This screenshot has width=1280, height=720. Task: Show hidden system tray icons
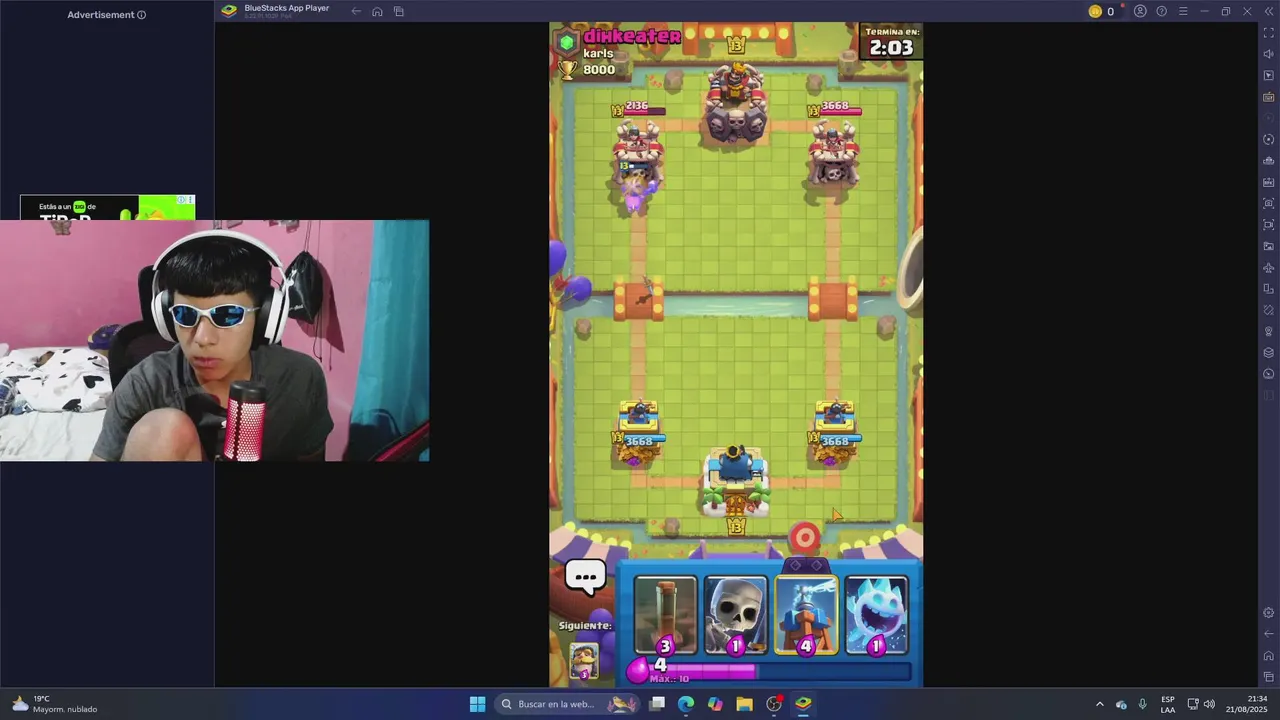tap(1099, 704)
